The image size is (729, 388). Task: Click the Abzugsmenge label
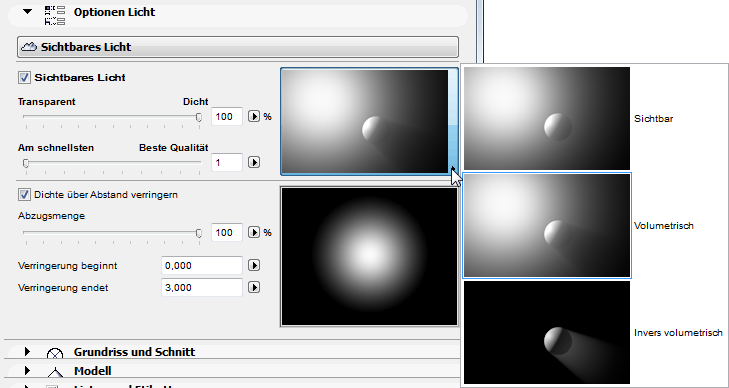[x=51, y=216]
